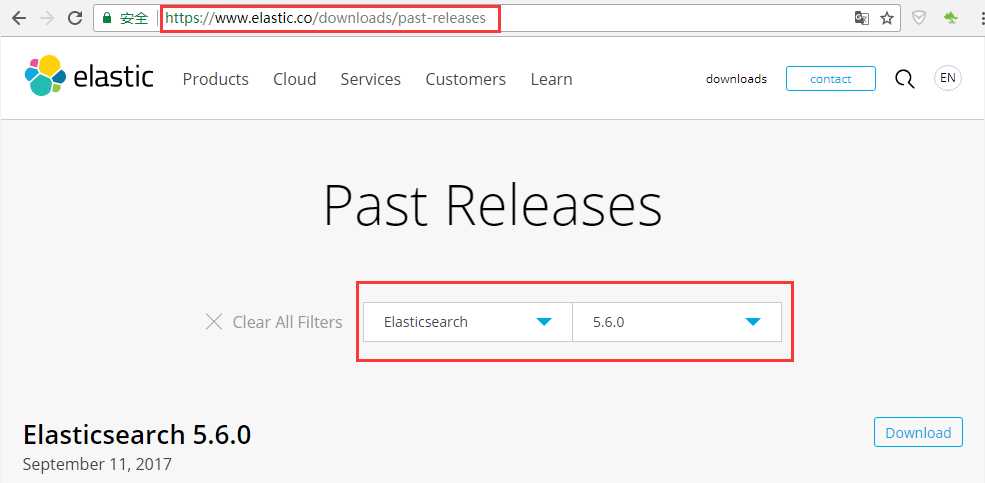Click the Past Releases heading

[492, 205]
